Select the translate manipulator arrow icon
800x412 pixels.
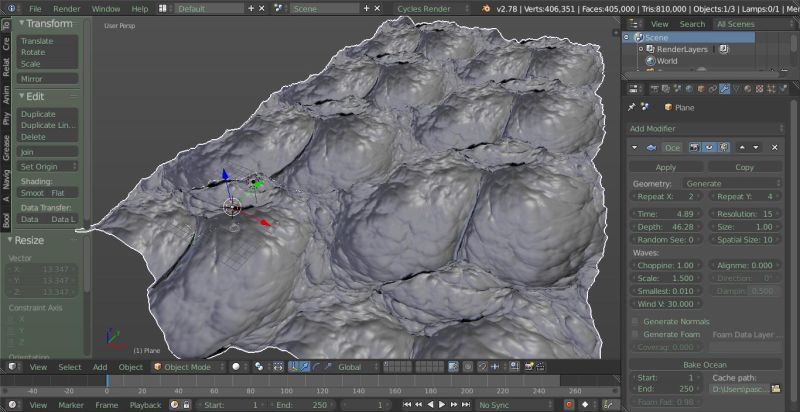(x=305, y=367)
